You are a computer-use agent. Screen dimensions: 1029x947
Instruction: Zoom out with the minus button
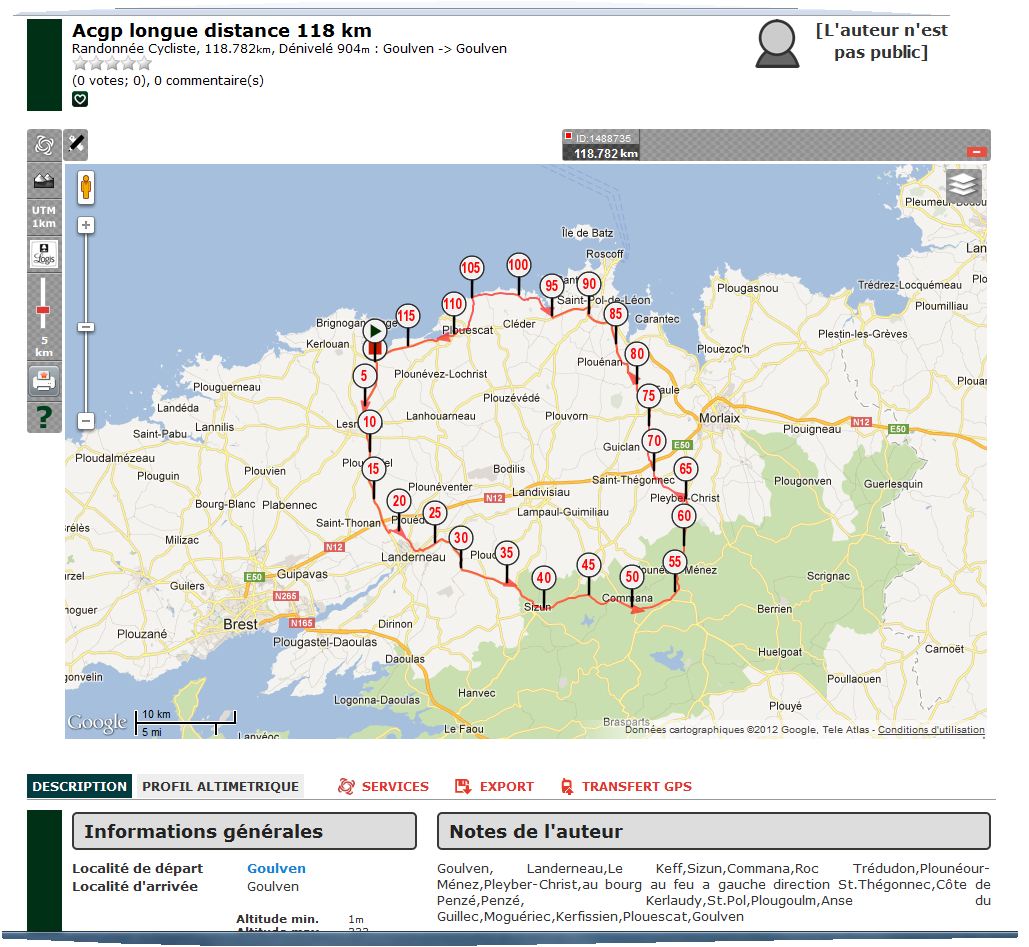tap(86, 421)
